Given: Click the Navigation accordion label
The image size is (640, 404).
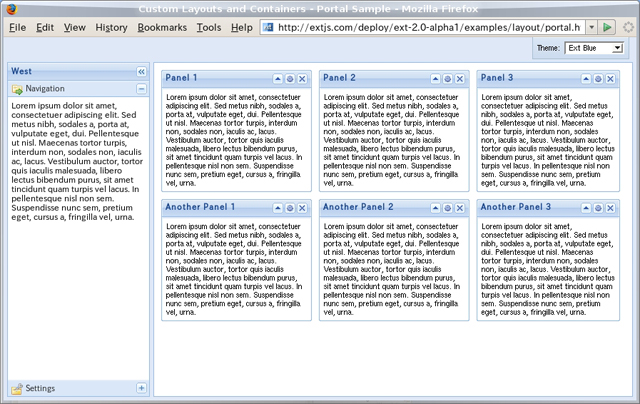Looking at the screenshot, I should pos(45,89).
